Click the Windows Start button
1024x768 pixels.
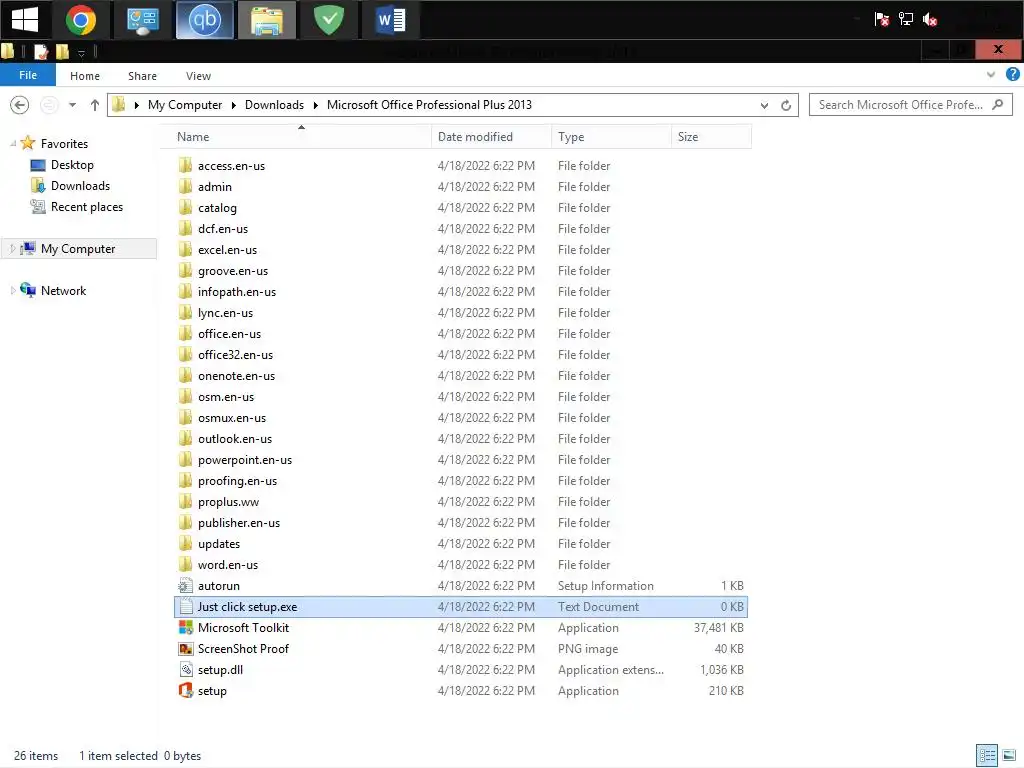[x=24, y=20]
